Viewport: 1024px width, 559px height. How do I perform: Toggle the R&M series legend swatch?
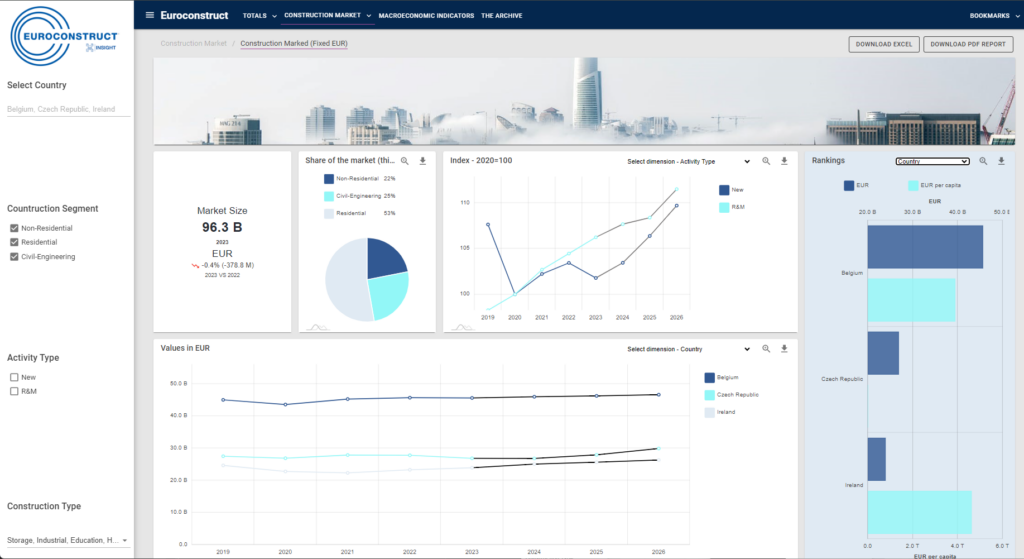(724, 207)
